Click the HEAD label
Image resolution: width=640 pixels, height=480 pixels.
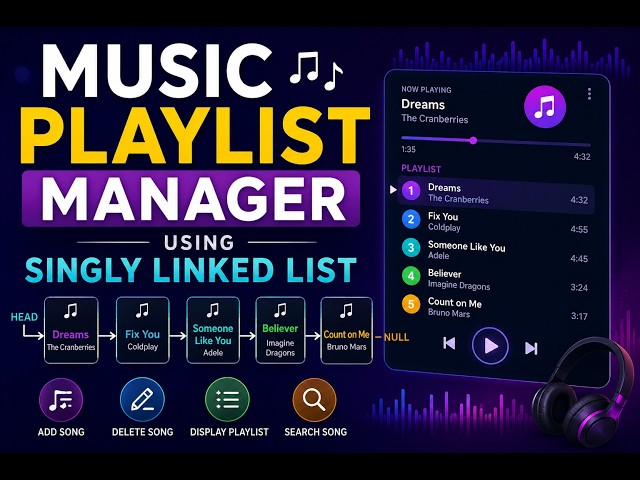24,317
